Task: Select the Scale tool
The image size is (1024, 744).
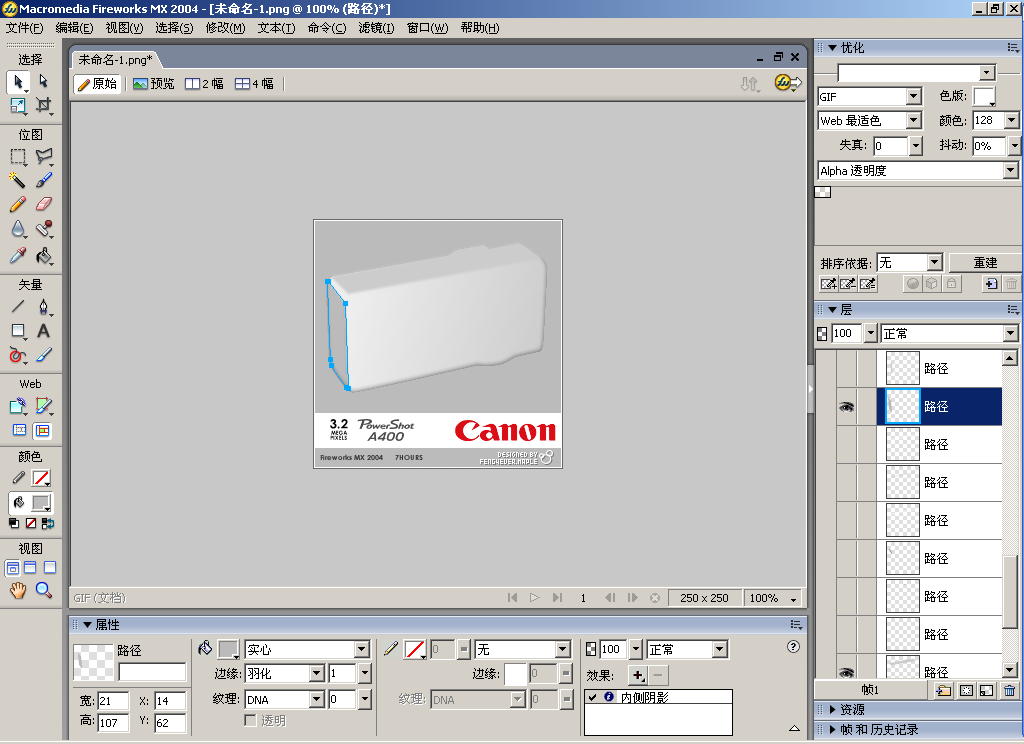Action: point(18,105)
